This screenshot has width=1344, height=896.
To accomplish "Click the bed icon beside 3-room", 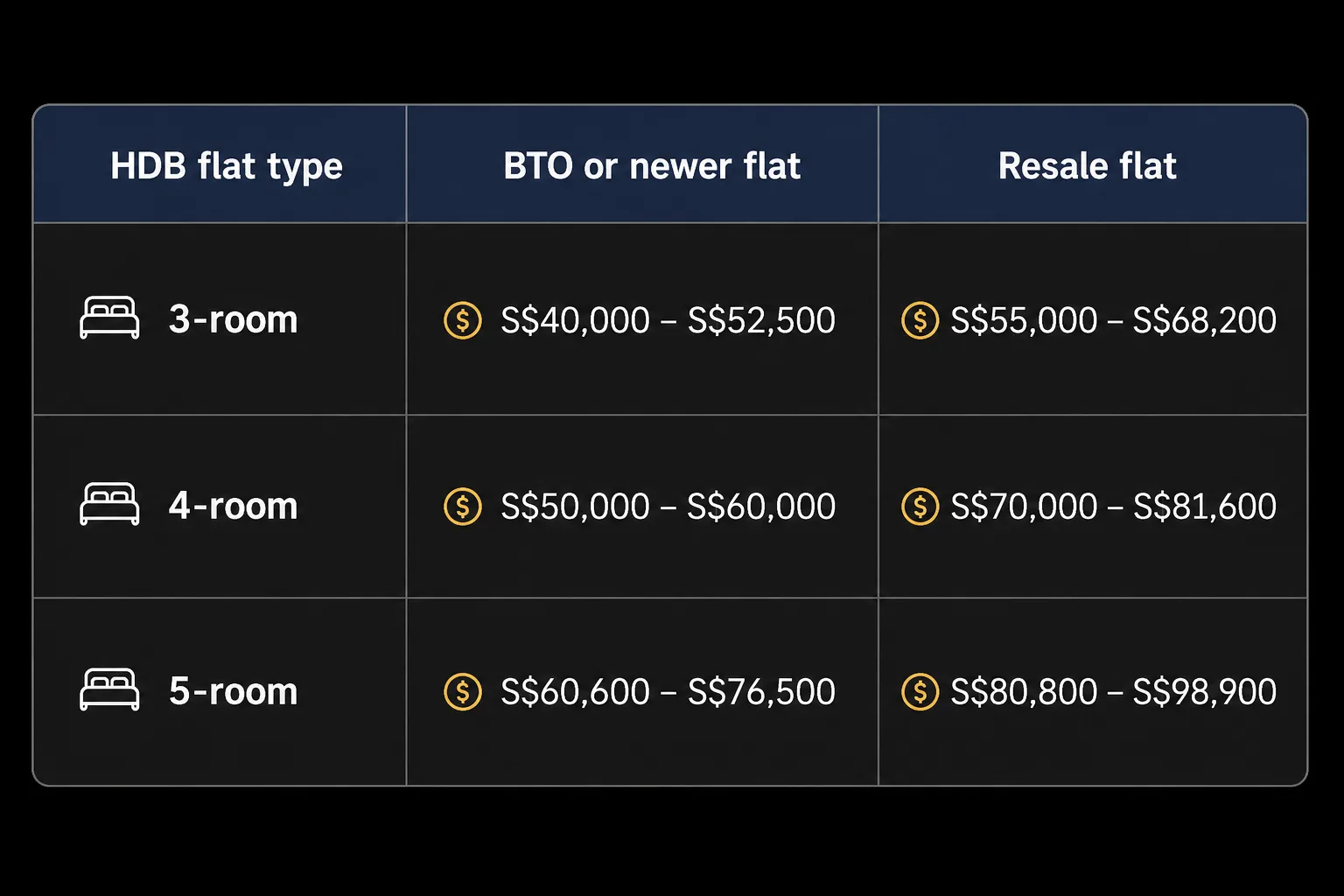I will tap(109, 318).
